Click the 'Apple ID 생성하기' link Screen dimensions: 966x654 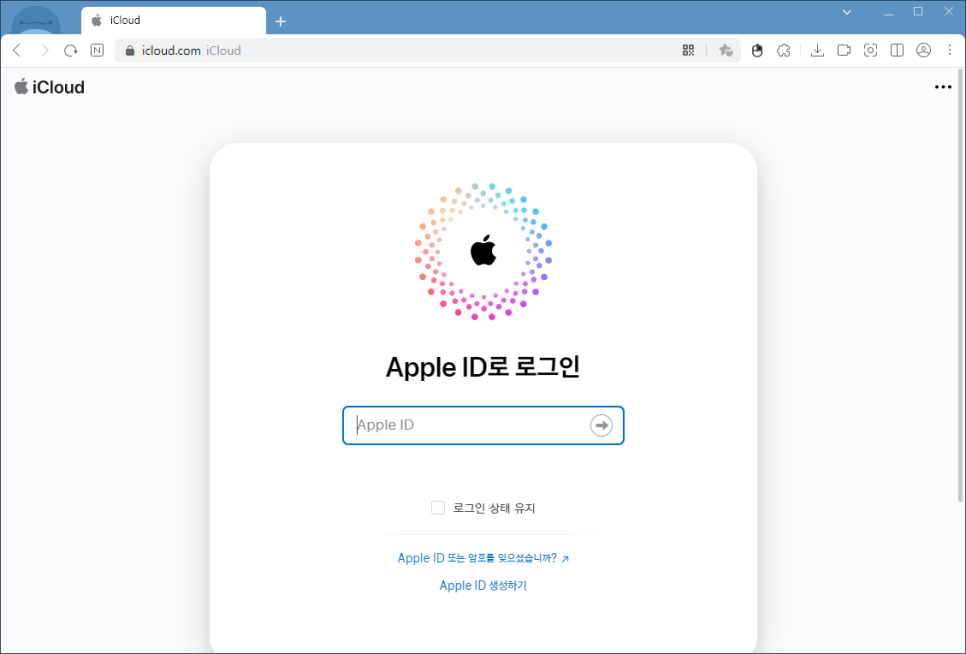483,586
